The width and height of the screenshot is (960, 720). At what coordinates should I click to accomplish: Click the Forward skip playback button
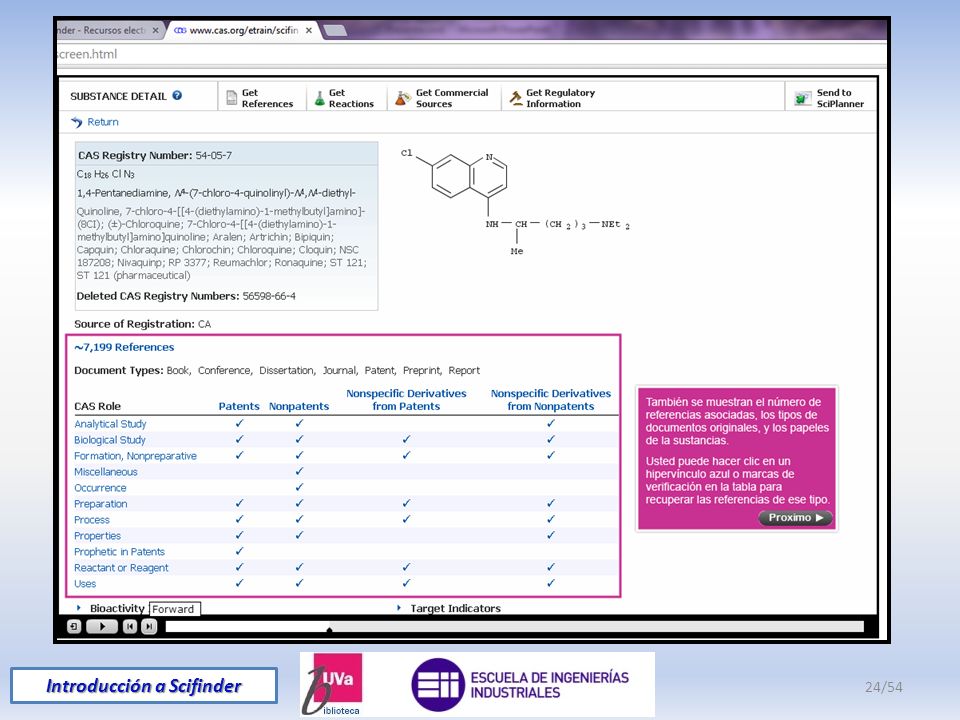[149, 626]
